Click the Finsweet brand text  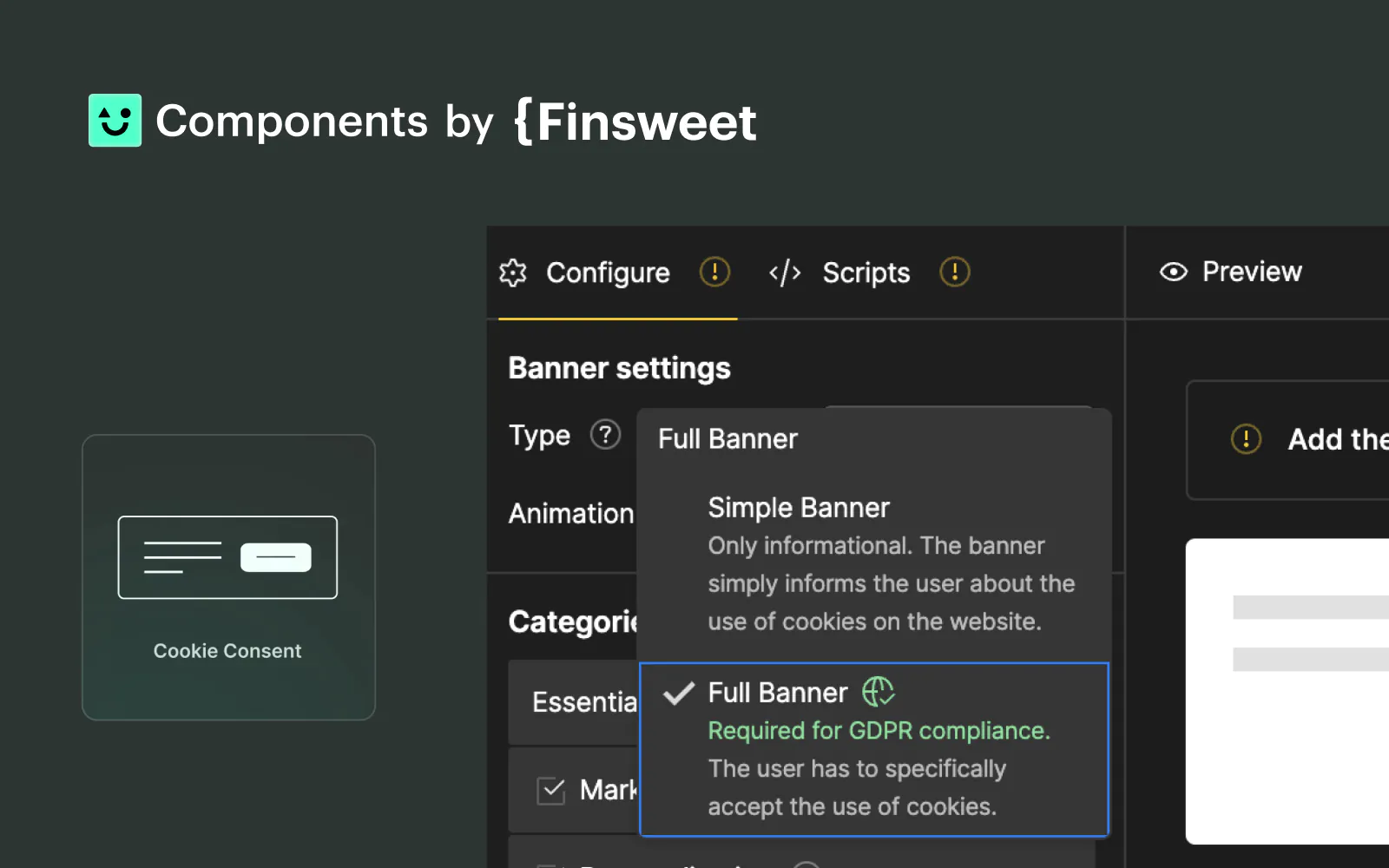click(635, 122)
